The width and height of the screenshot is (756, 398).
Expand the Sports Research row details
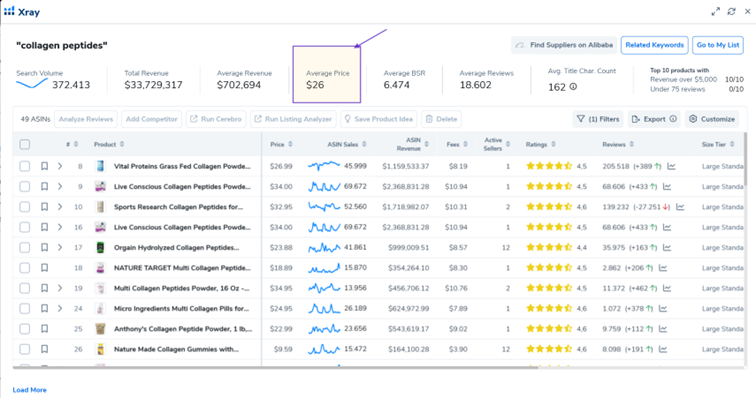pos(60,207)
